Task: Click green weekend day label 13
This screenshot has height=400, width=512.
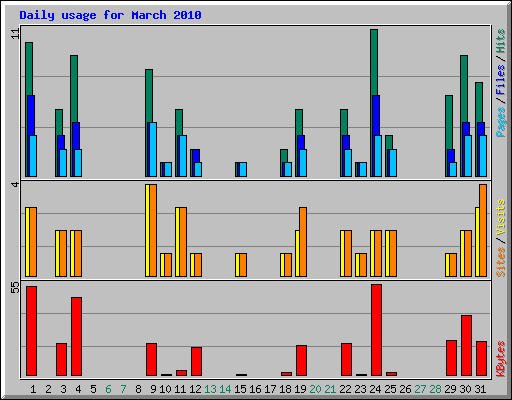Action: click(210, 389)
